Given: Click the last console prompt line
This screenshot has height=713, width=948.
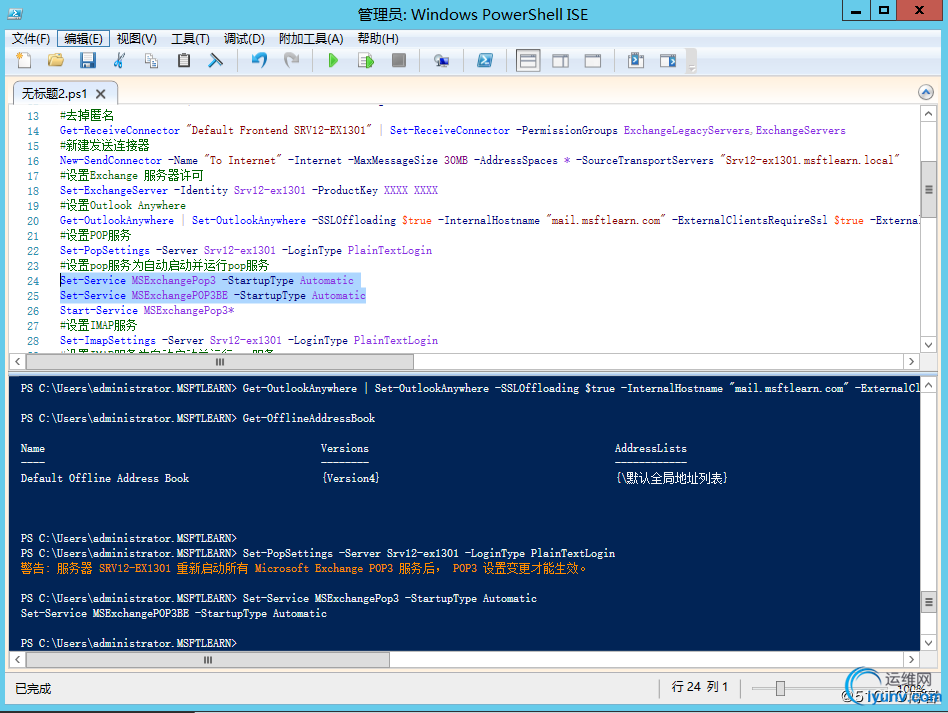Looking at the screenshot, I should (129, 643).
